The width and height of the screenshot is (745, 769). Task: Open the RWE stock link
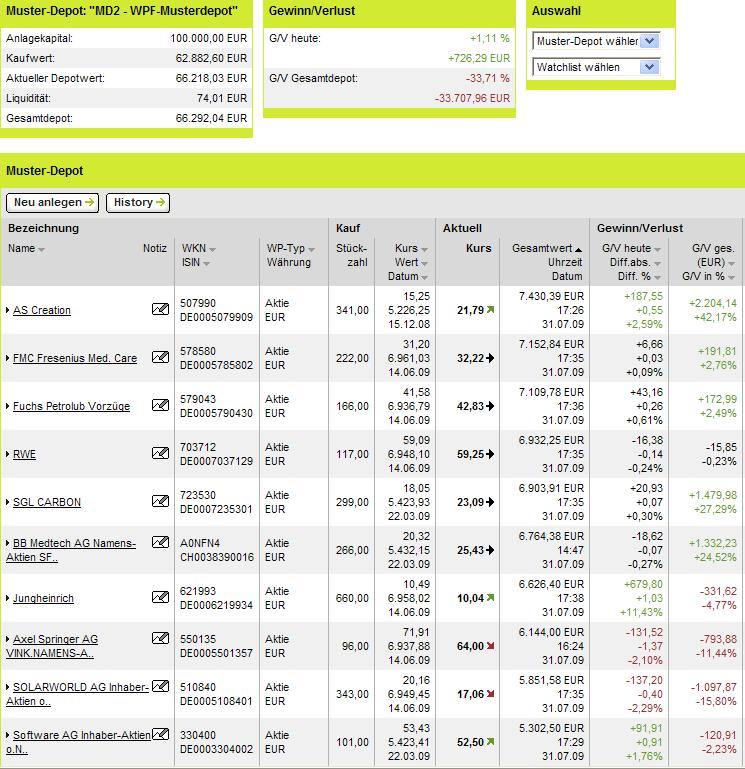[25, 454]
